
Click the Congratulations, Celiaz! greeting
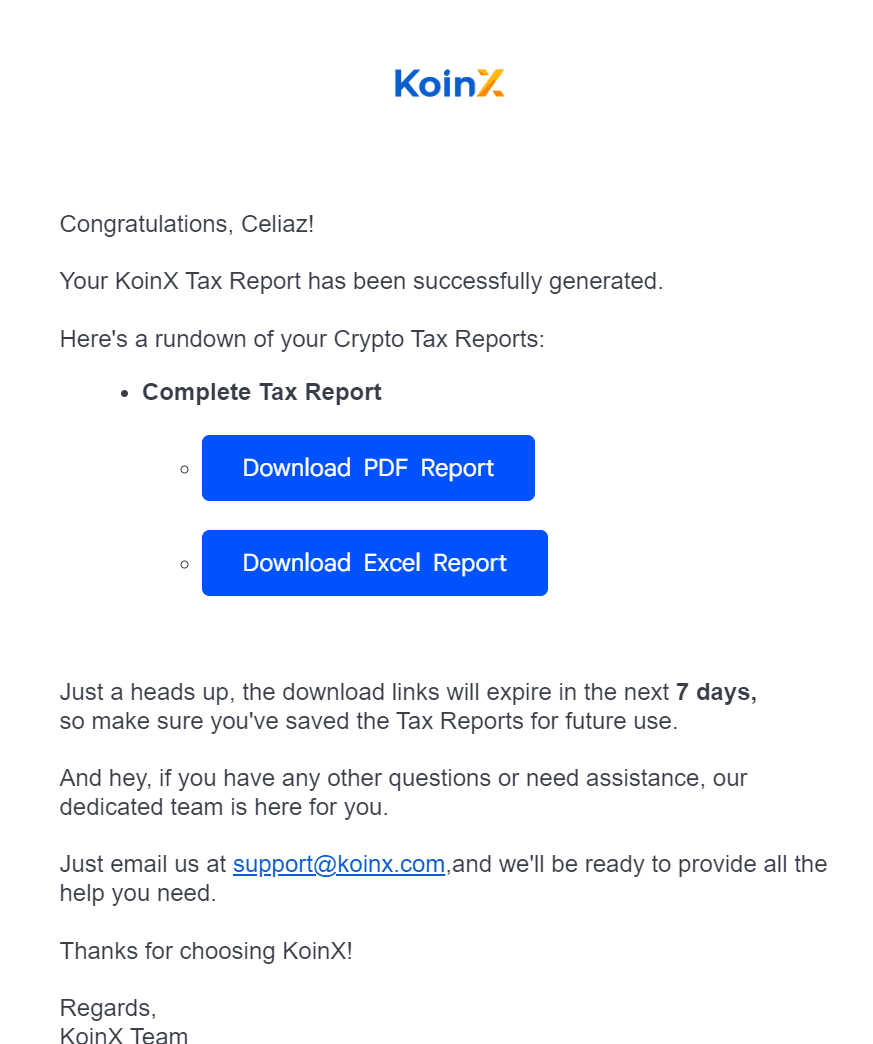[187, 224]
